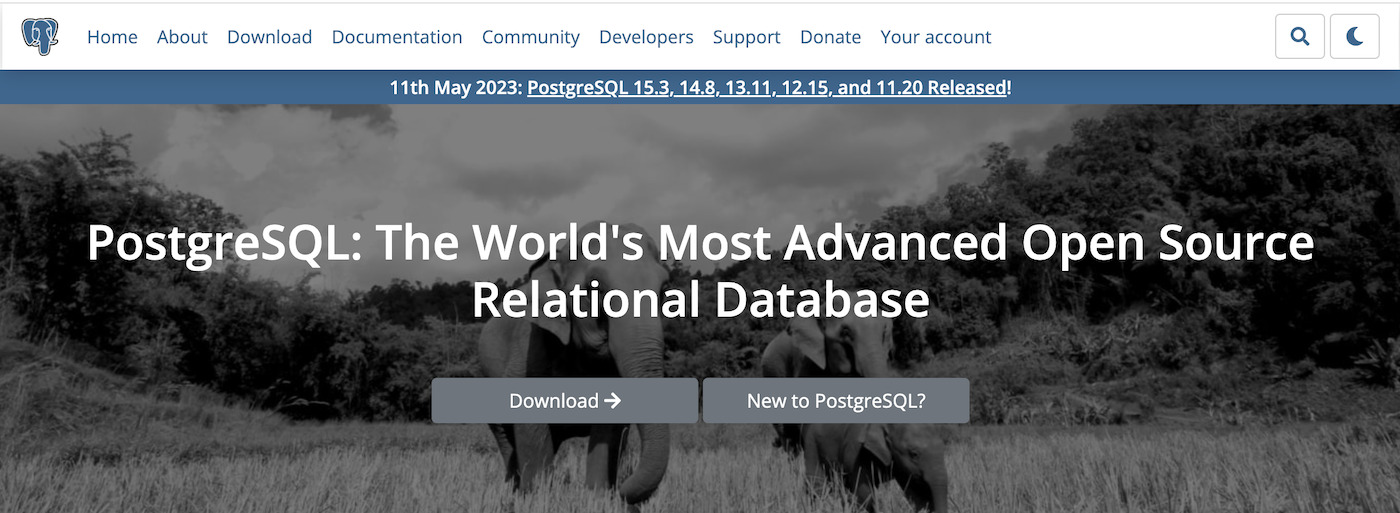1400x513 pixels.
Task: Click the "Download" label on the hero button
Action: click(553, 401)
